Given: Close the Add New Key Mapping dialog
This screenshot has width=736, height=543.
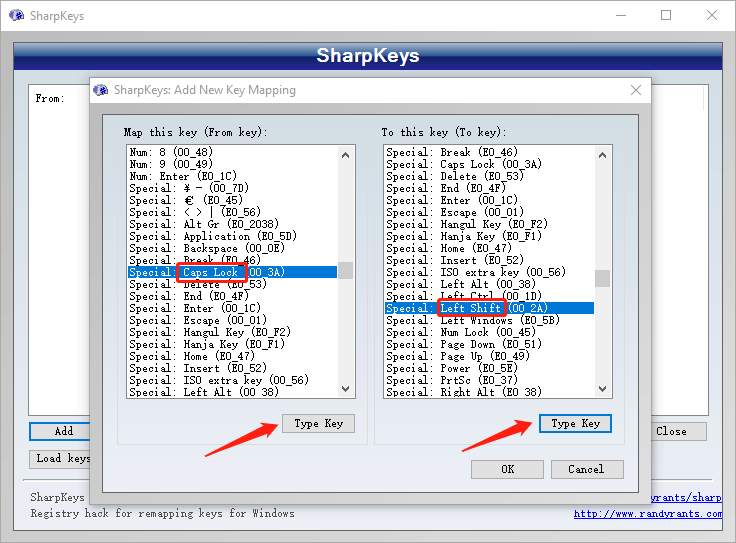Looking at the screenshot, I should [x=636, y=90].
